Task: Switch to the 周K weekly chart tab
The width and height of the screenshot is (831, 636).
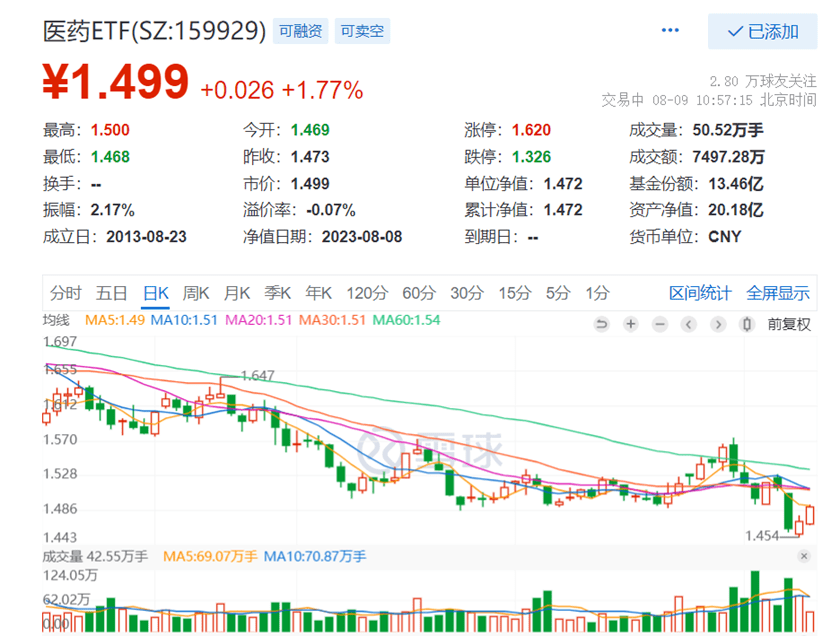Action: (196, 293)
